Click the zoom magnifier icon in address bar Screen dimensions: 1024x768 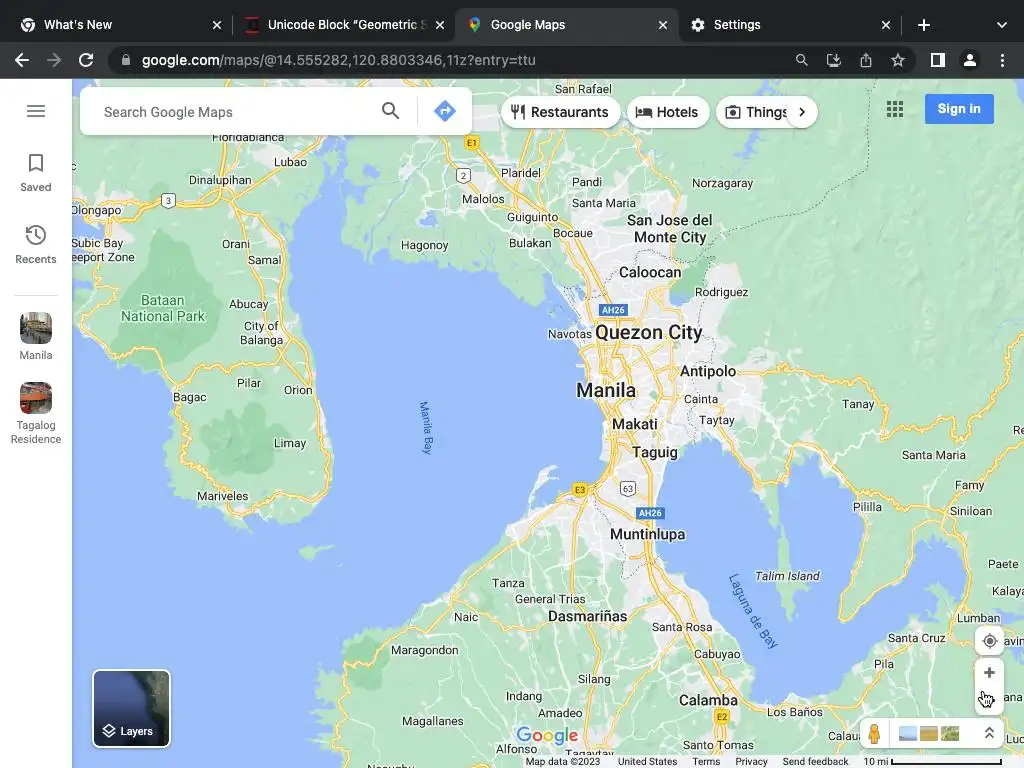tap(801, 60)
